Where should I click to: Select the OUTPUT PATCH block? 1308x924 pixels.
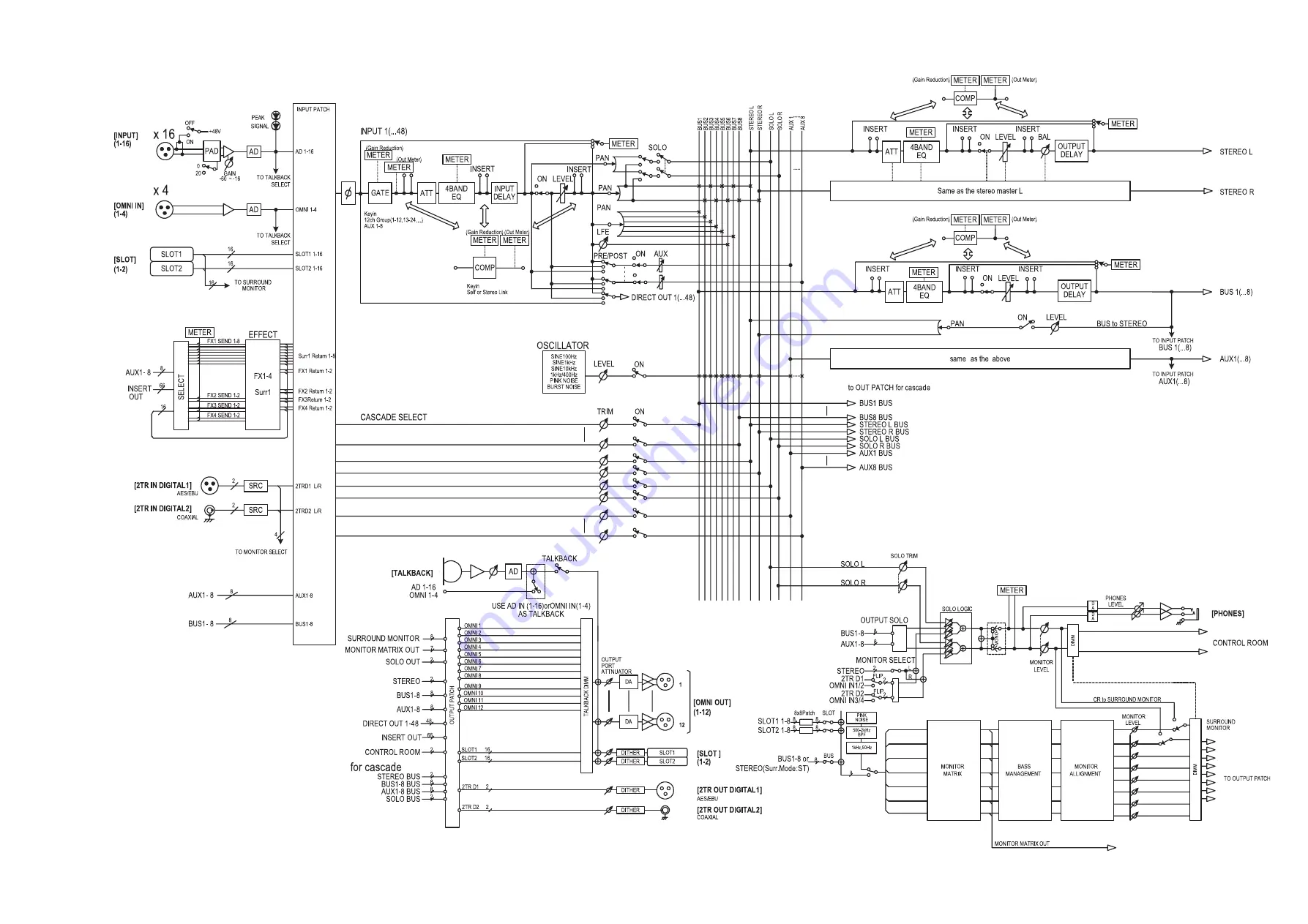click(x=452, y=721)
